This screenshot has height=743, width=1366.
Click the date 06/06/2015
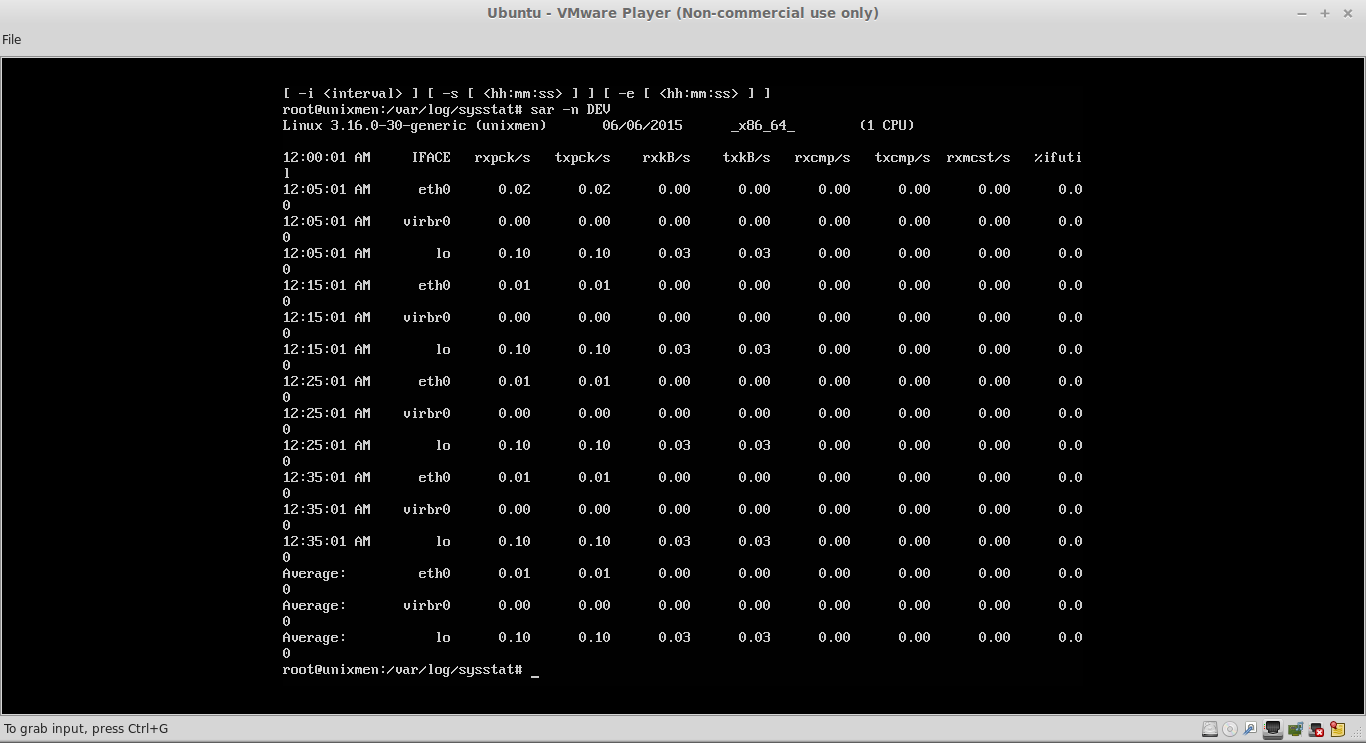(x=643, y=125)
